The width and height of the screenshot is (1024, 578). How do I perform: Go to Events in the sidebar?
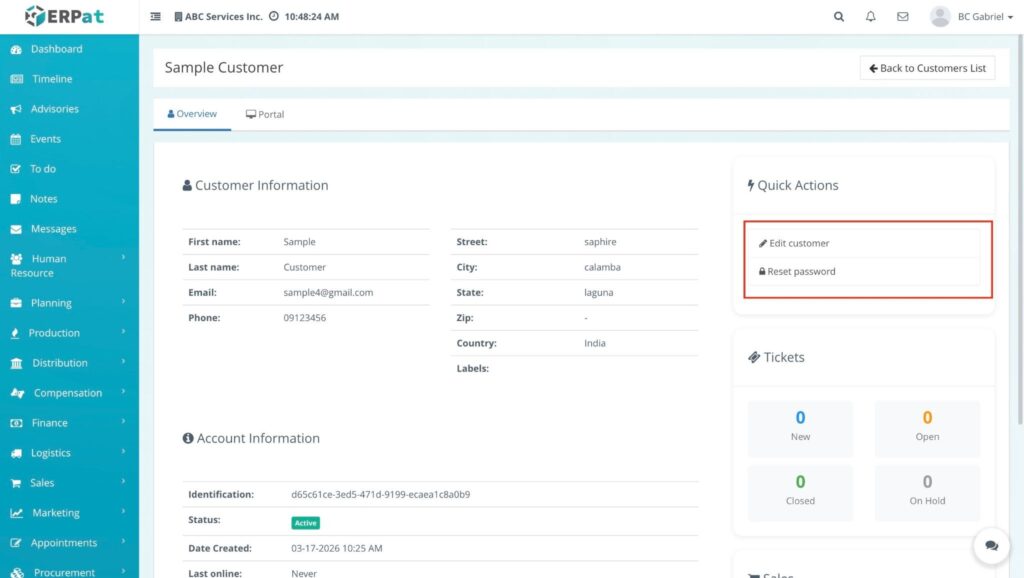coord(45,139)
